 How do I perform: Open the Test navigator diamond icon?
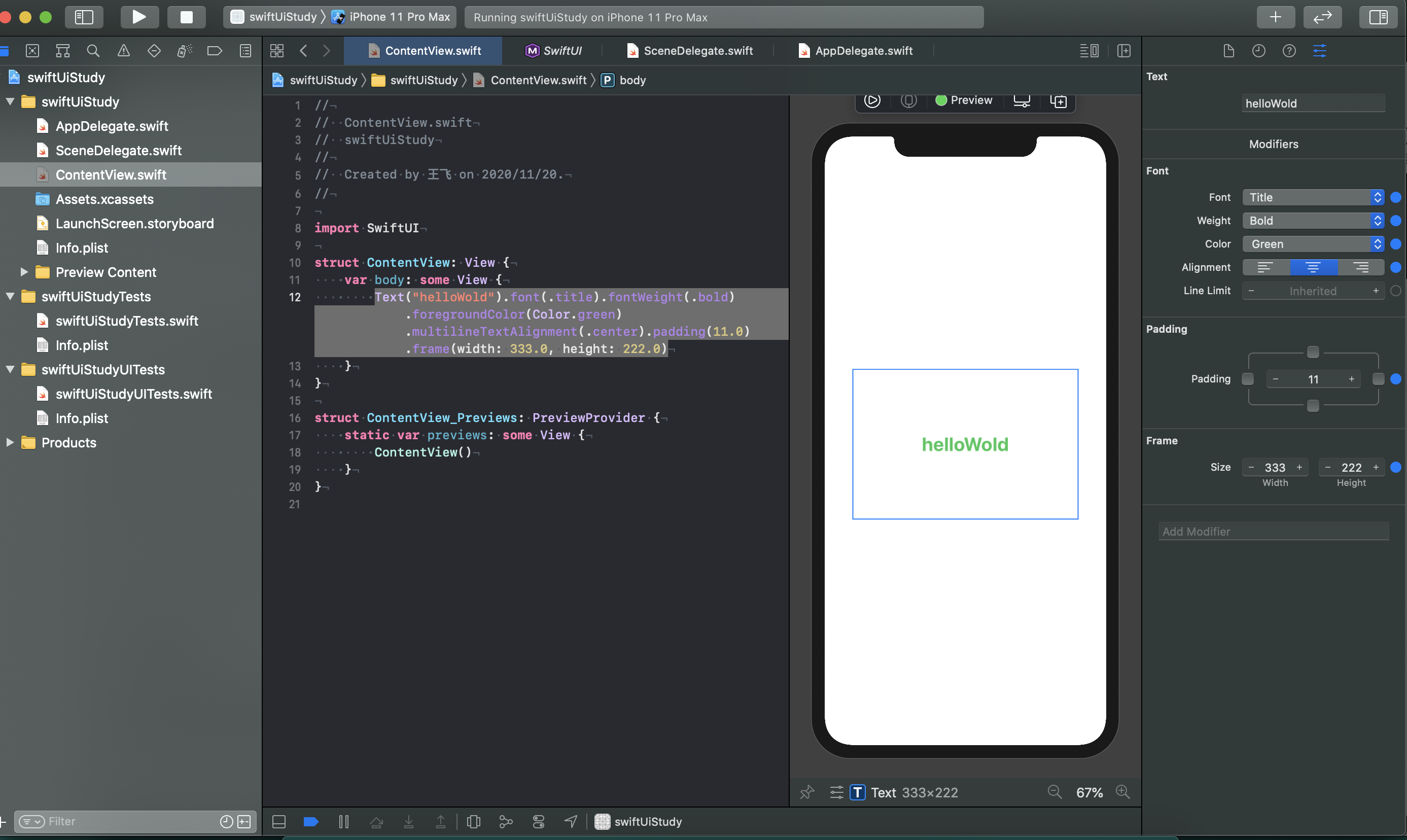point(154,51)
